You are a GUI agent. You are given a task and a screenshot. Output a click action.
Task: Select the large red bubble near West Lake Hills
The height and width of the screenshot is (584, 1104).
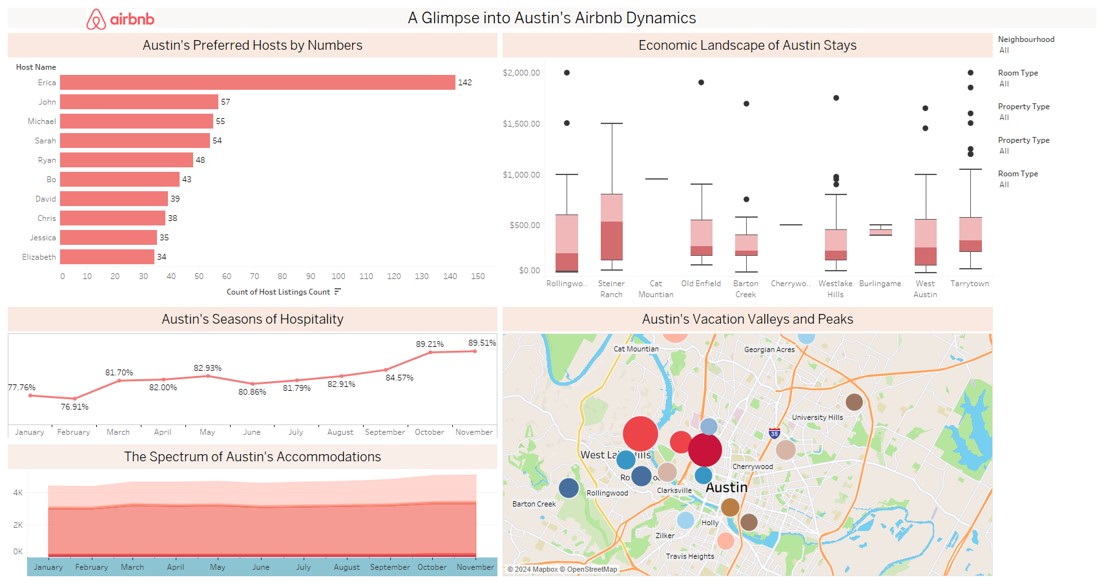[640, 433]
